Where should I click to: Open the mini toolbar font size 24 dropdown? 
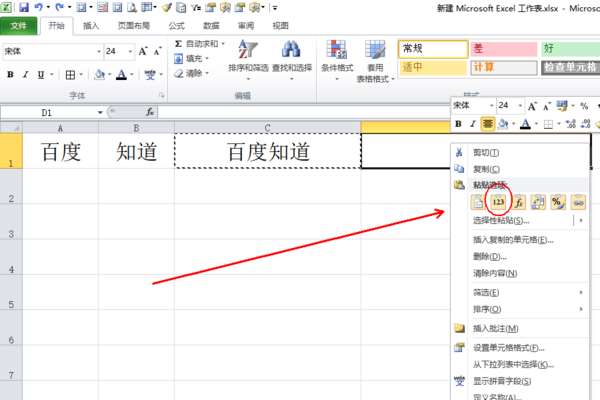[520, 106]
